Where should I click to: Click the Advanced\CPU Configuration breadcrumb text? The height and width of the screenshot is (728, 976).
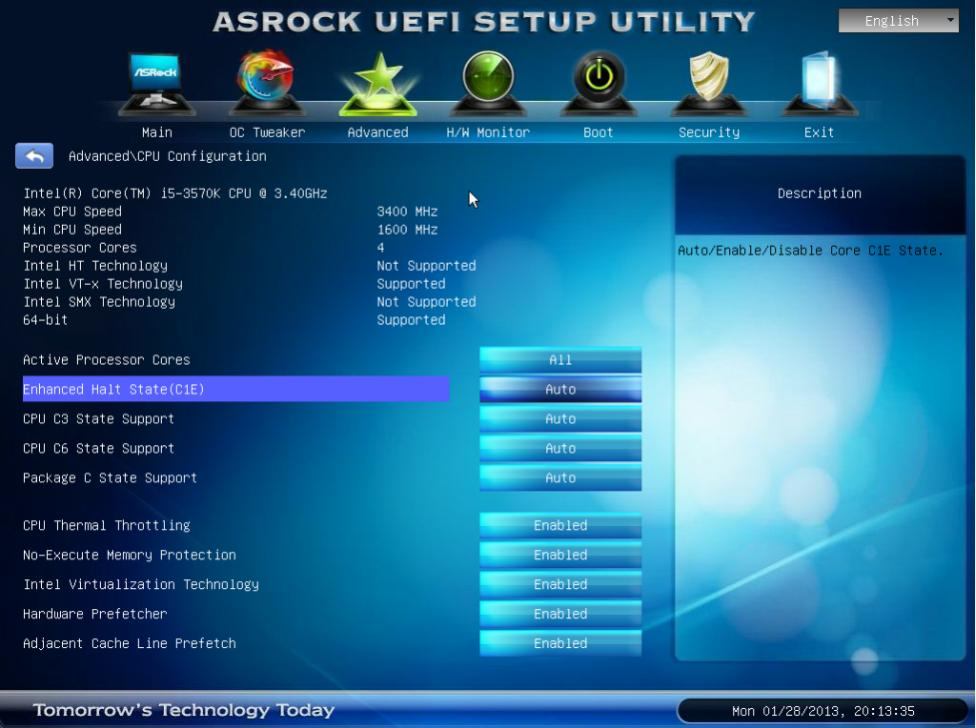(167, 156)
